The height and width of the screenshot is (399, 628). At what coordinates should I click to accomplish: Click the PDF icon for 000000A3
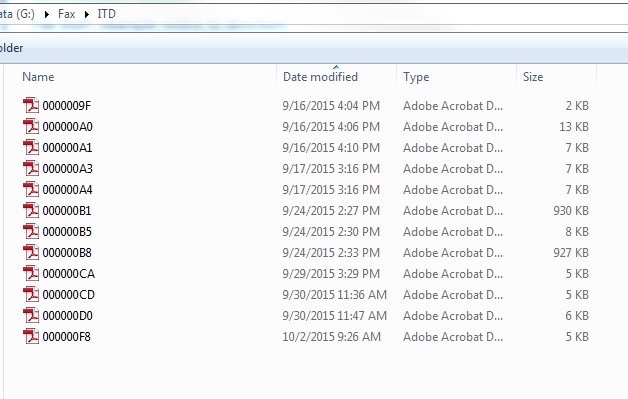point(31,169)
